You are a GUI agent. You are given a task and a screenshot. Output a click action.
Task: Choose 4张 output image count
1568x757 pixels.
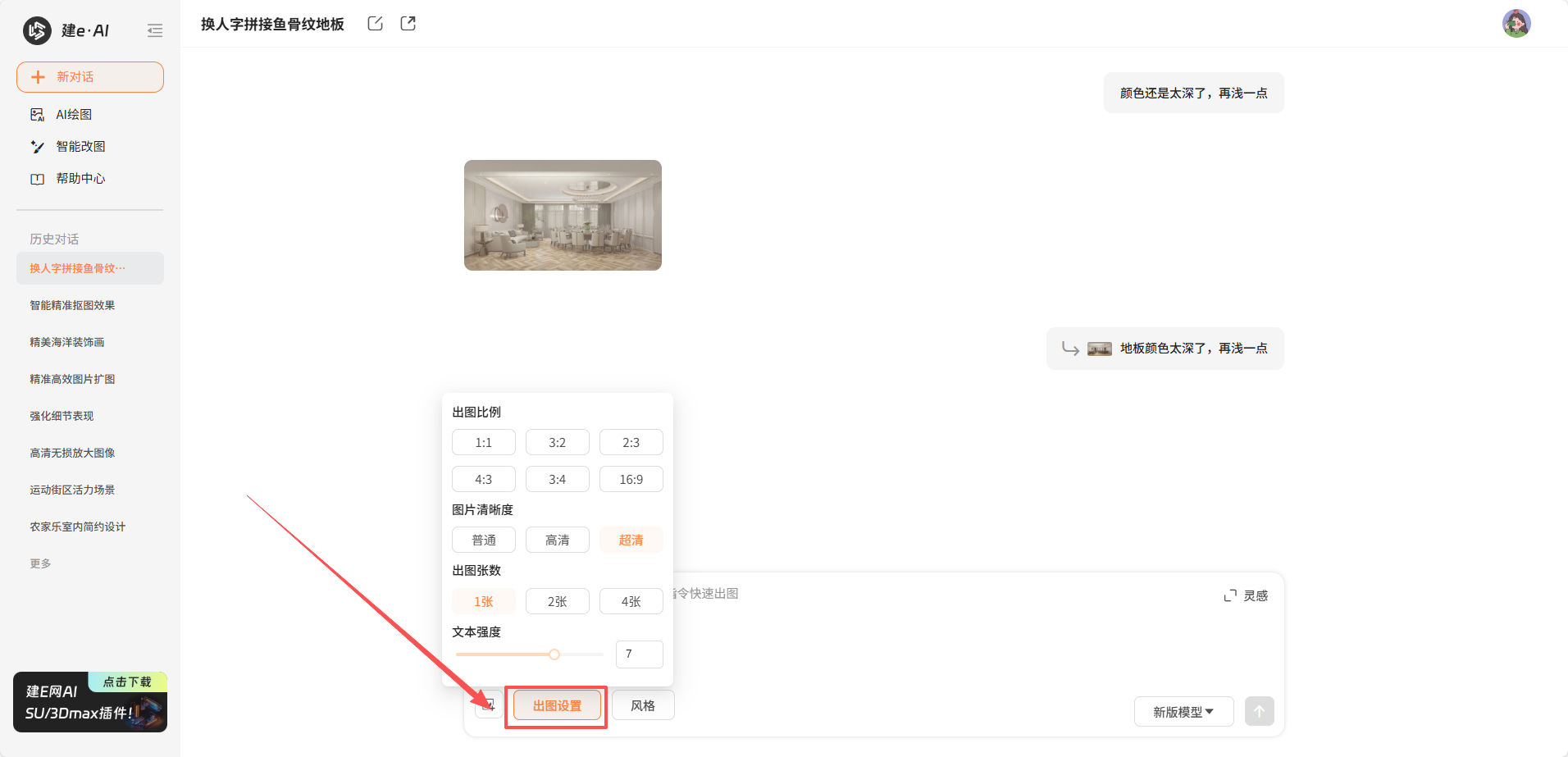point(631,601)
